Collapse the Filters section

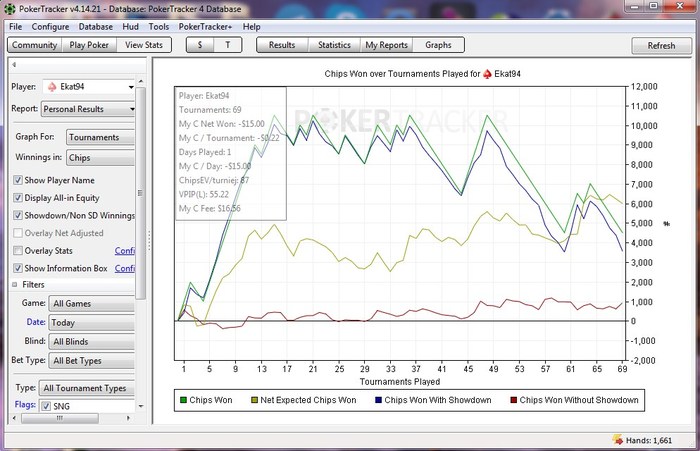pos(14,284)
